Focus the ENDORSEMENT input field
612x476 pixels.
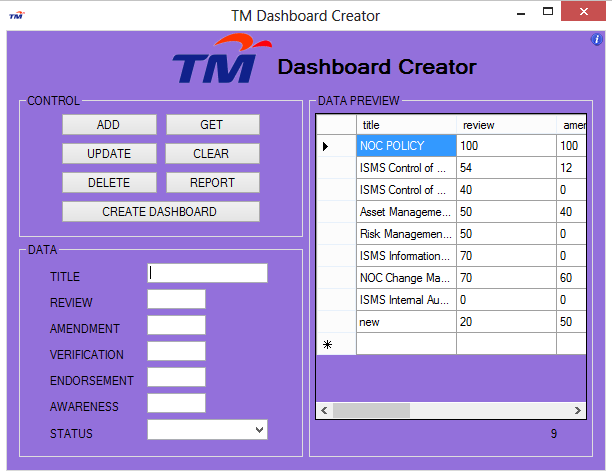(176, 377)
